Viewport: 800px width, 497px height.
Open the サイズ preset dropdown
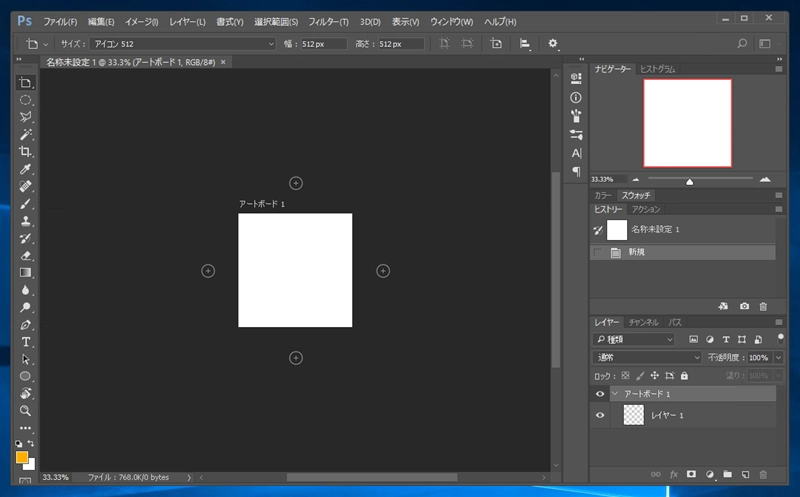pos(182,44)
